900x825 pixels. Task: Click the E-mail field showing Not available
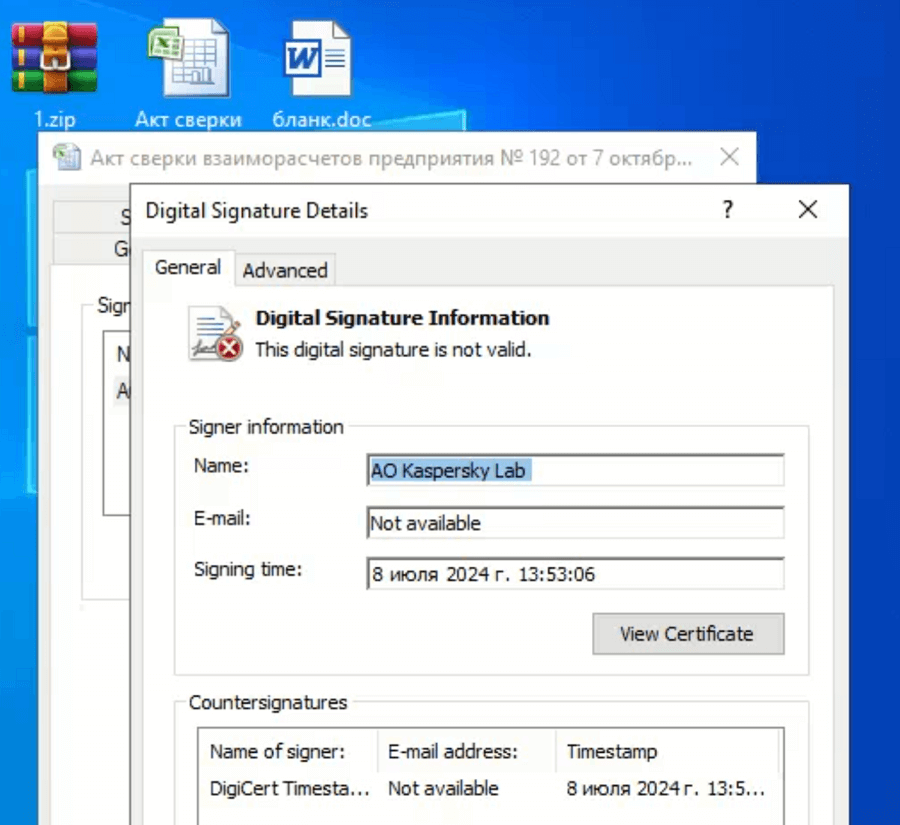click(x=575, y=523)
